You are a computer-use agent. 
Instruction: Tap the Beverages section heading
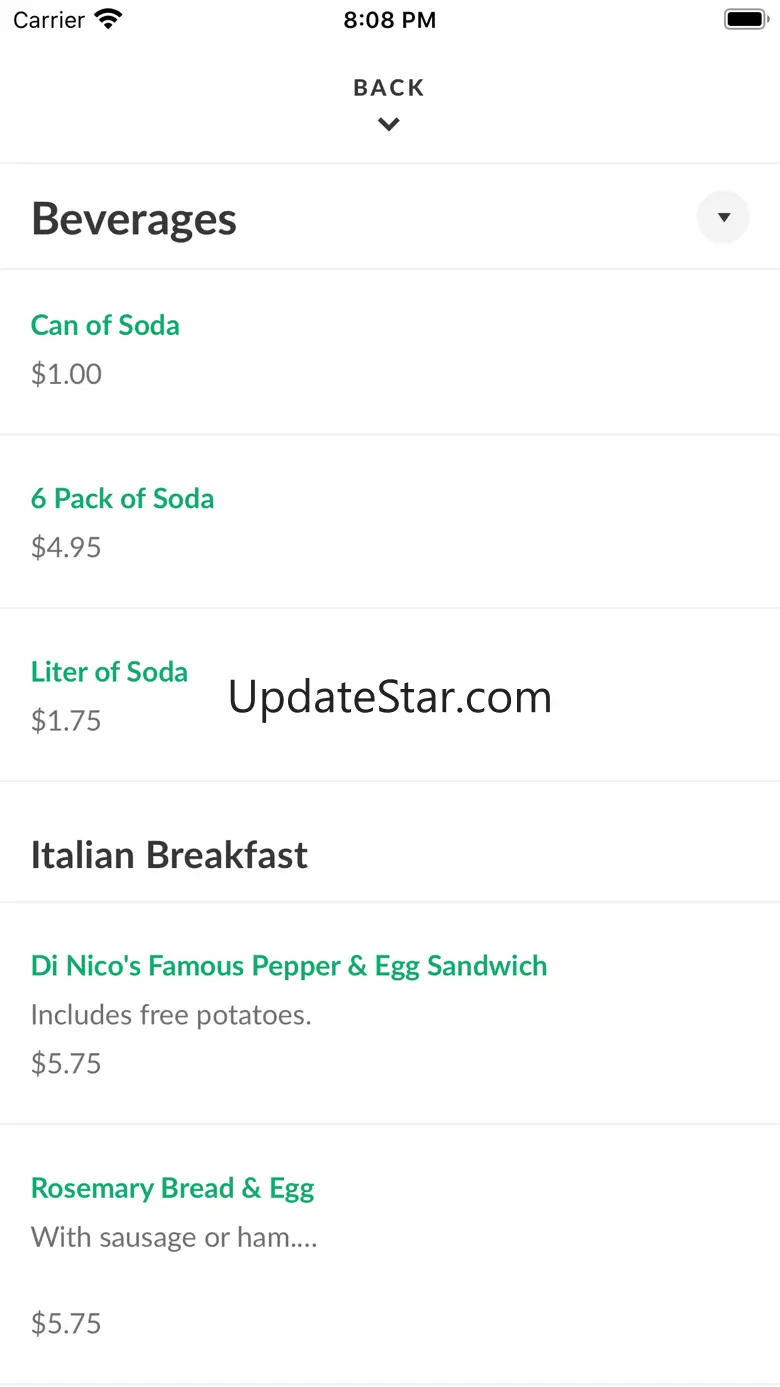(134, 219)
